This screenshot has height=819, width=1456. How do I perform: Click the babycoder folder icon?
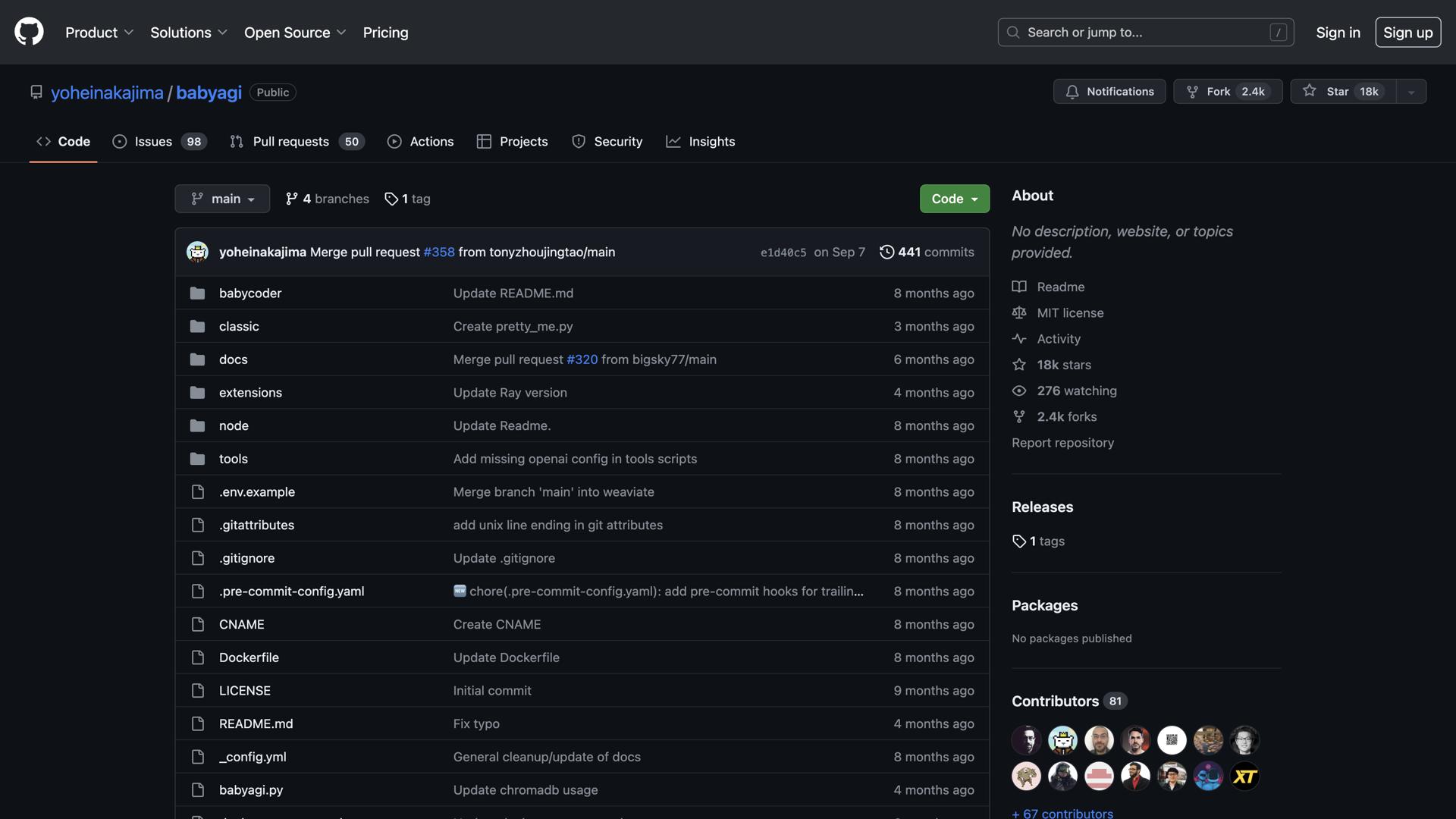point(197,293)
